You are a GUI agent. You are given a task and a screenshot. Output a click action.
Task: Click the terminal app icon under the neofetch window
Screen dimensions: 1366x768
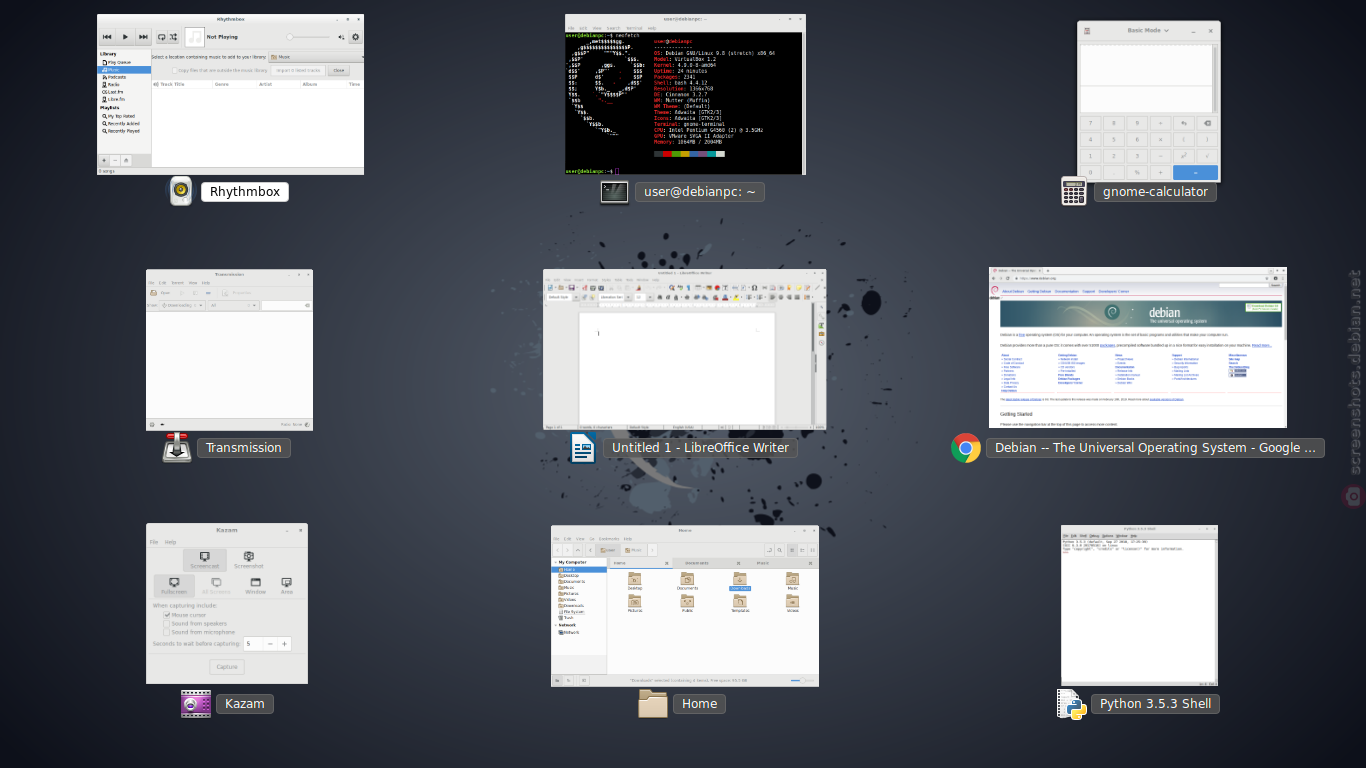click(x=614, y=192)
